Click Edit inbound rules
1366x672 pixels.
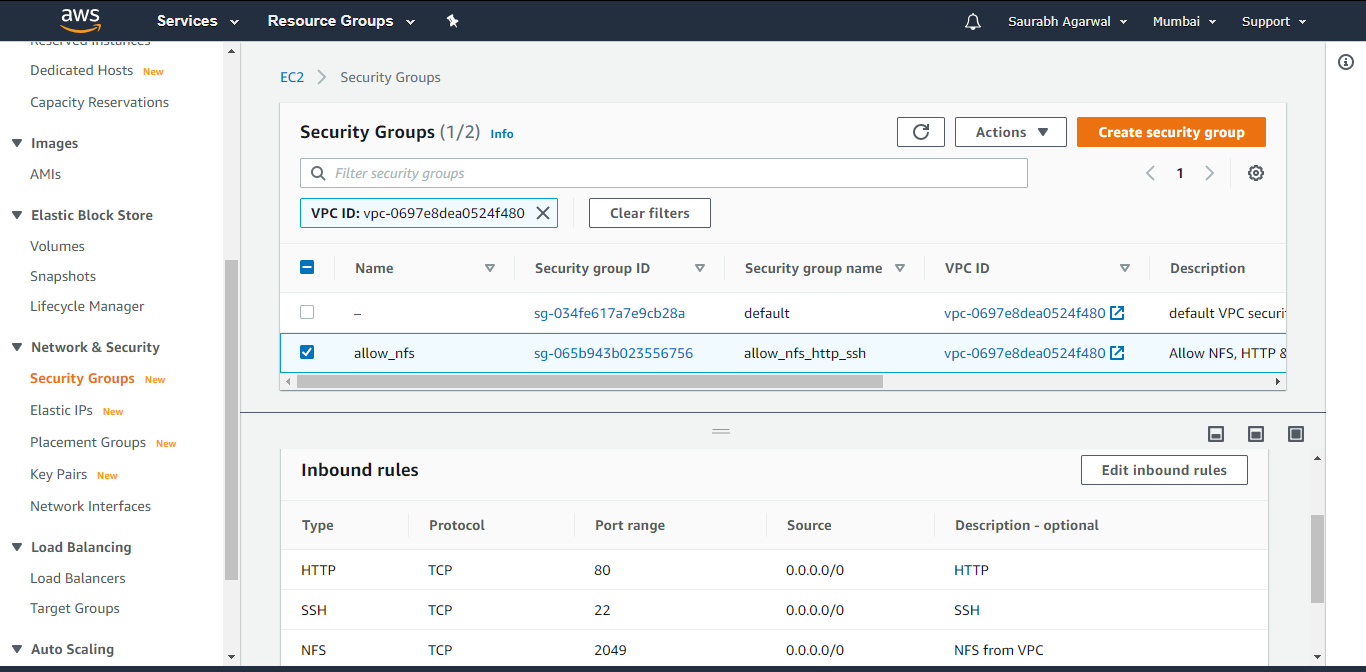click(x=1164, y=469)
